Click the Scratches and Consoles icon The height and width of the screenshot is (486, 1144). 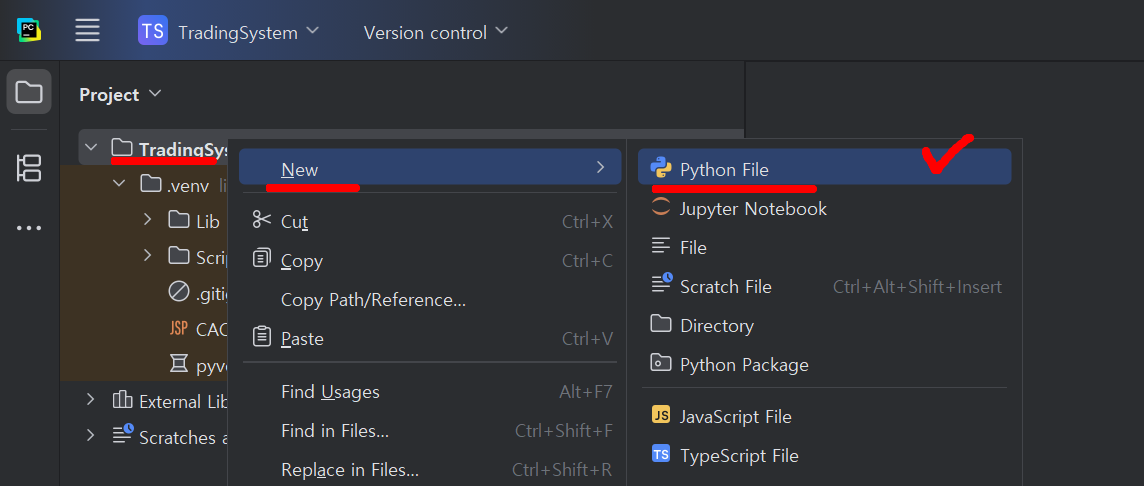[x=123, y=433]
